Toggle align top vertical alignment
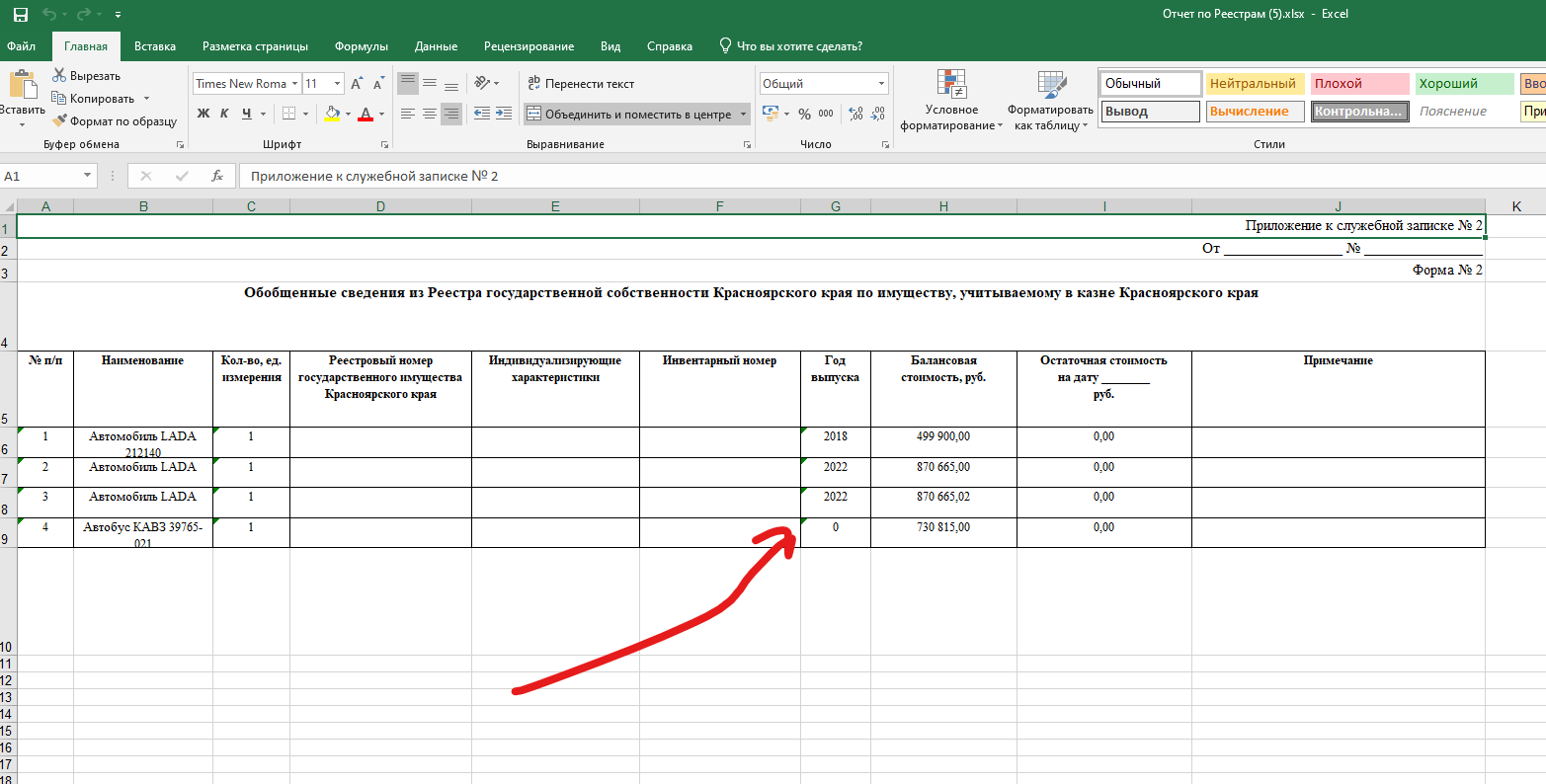The width and height of the screenshot is (1546, 784). pyautogui.click(x=408, y=84)
